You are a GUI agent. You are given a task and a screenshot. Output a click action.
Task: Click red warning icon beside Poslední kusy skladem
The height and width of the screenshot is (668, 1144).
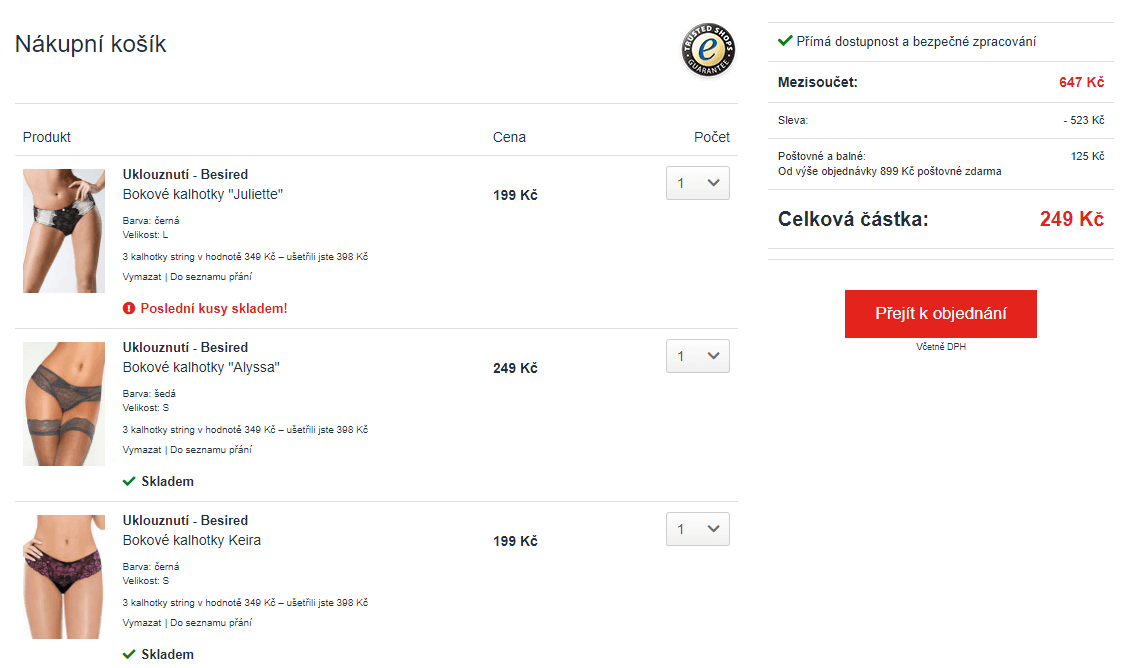click(x=129, y=308)
